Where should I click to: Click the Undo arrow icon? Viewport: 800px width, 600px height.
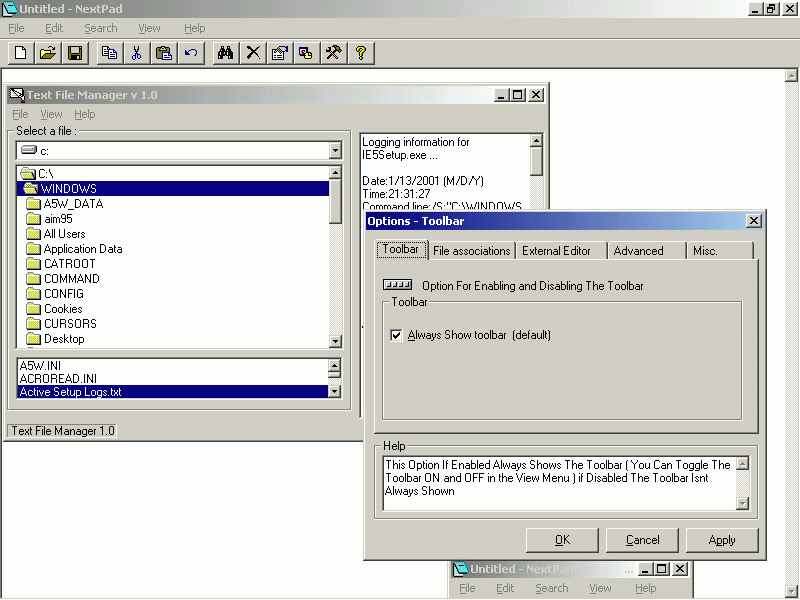coord(191,53)
